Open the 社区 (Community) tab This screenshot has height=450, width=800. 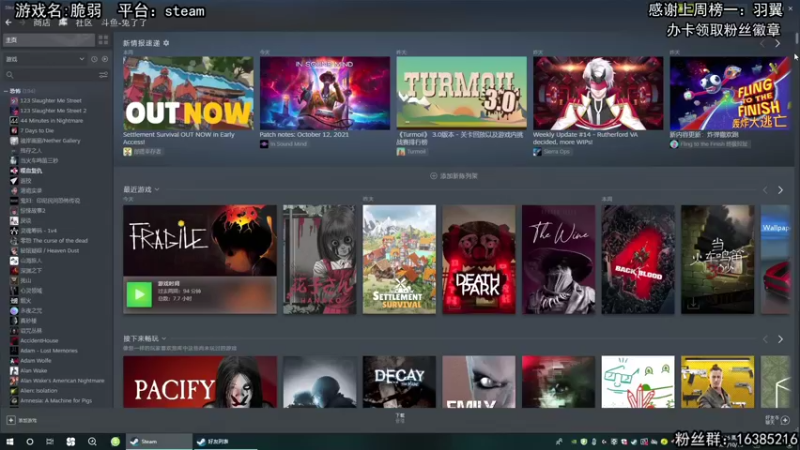pos(84,23)
